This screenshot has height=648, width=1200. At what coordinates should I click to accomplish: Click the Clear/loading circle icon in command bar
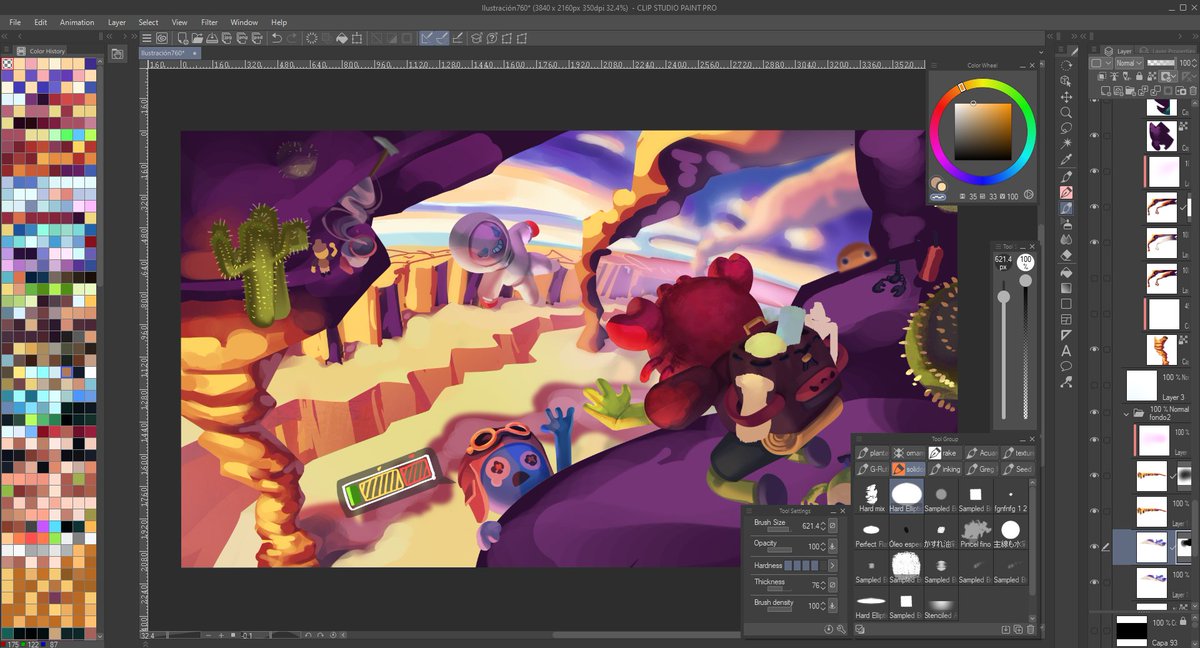click(312, 38)
